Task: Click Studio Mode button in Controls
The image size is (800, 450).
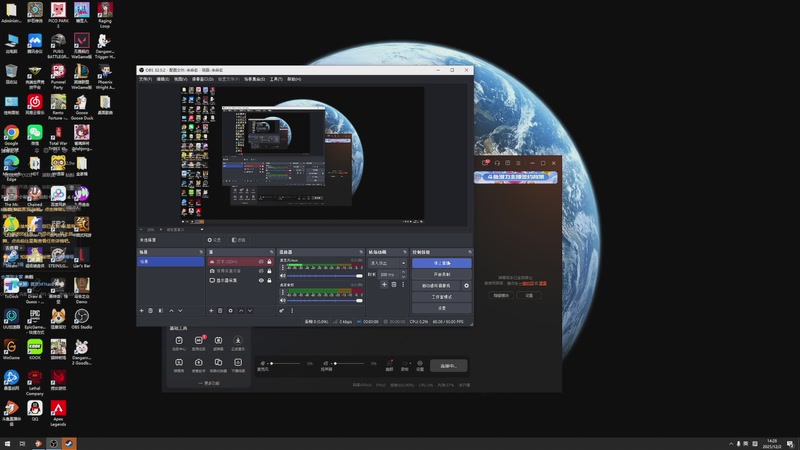Action: tap(441, 297)
